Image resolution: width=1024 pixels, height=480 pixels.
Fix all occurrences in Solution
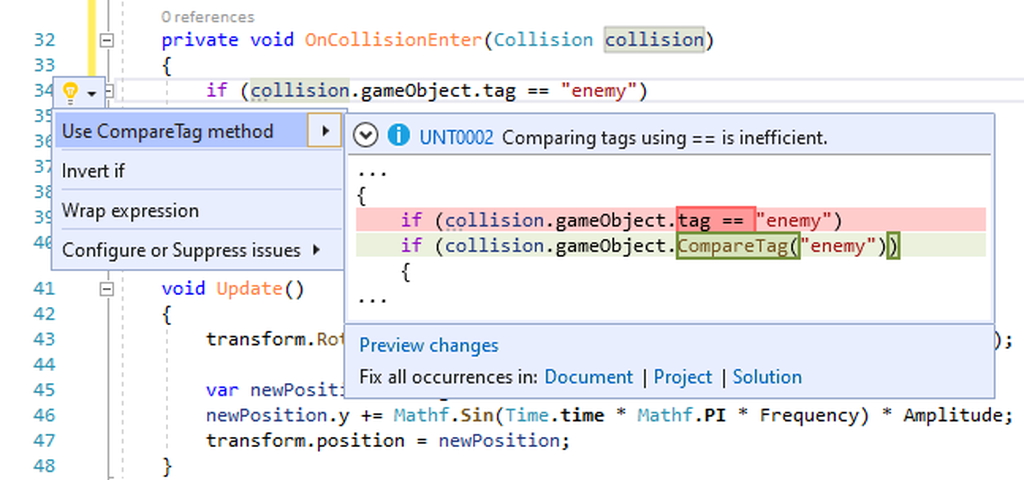(x=767, y=377)
